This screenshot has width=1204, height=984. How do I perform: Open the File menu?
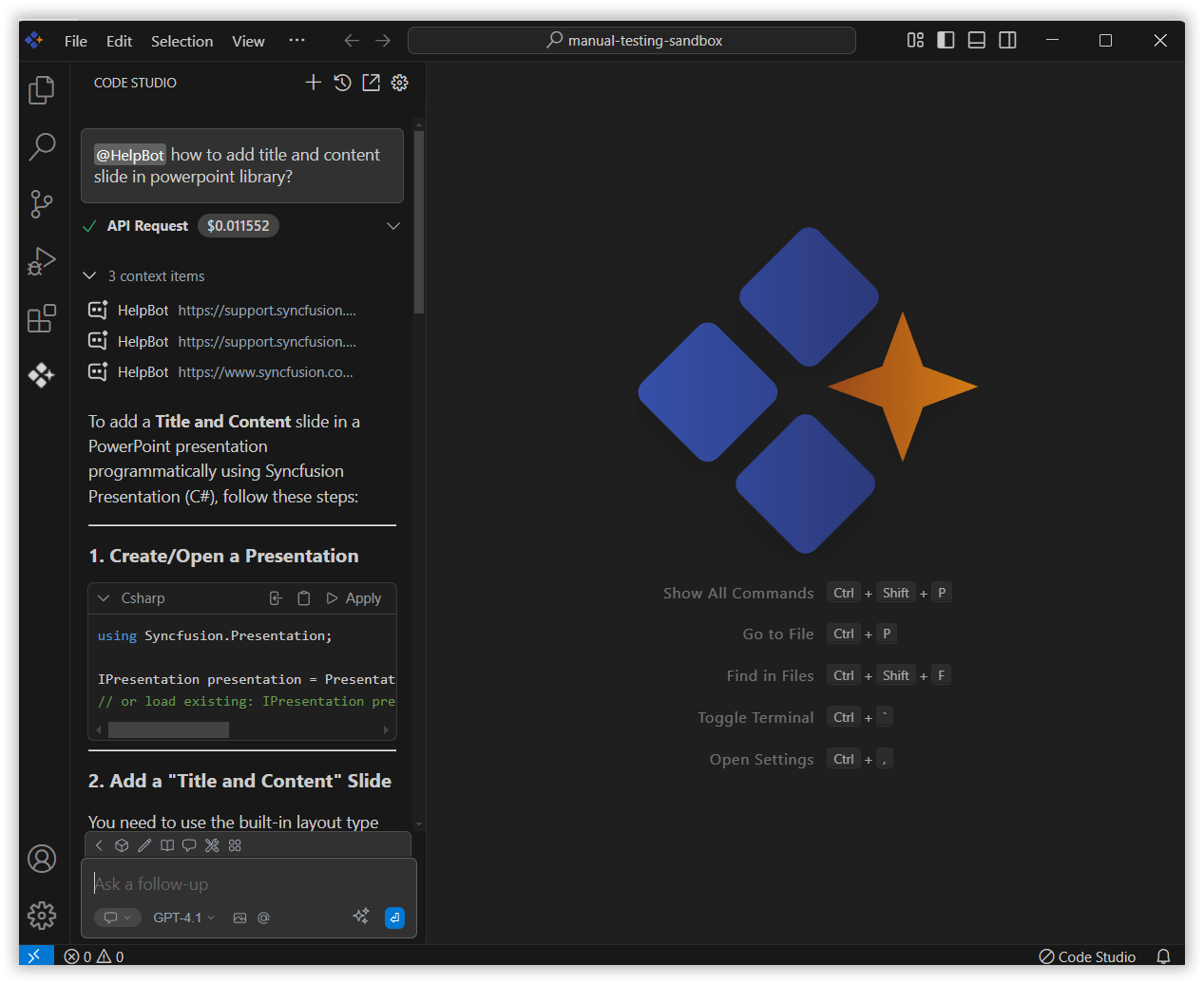click(x=76, y=41)
